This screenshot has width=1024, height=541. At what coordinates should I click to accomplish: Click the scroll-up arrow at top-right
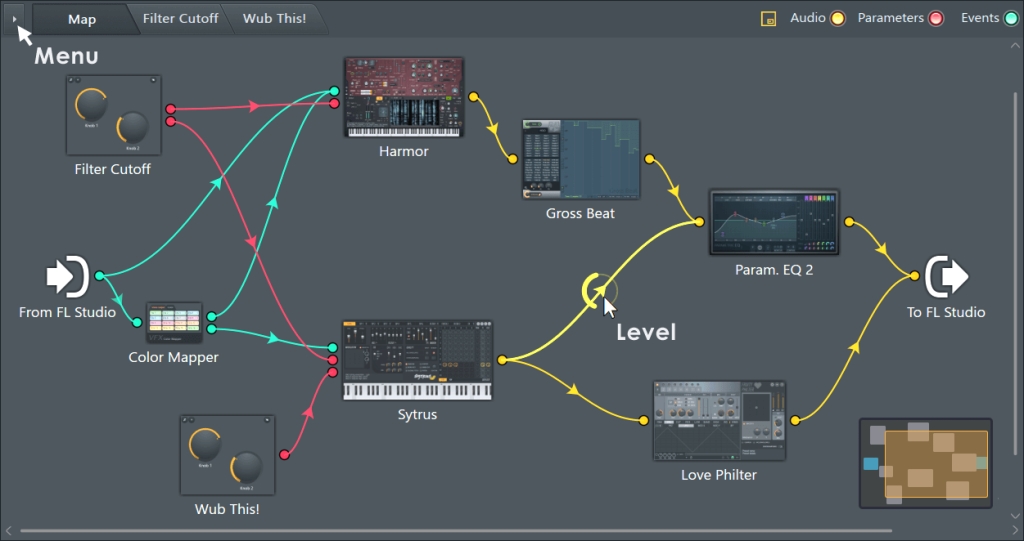click(1016, 46)
